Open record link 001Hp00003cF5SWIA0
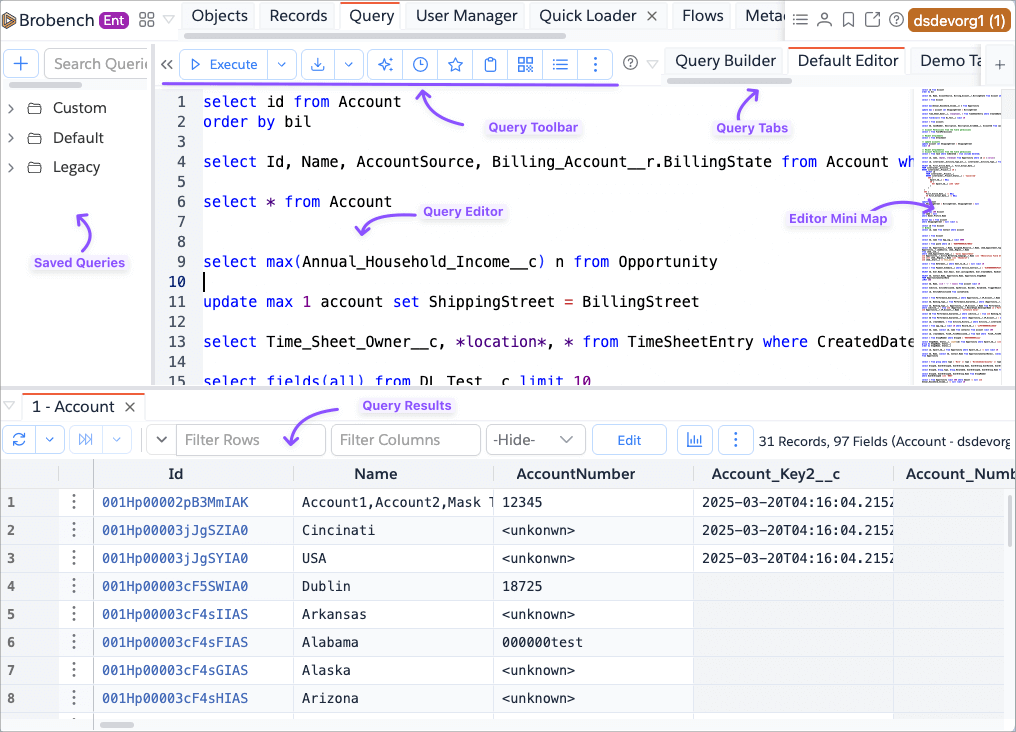This screenshot has height=732, width=1016. [175, 586]
